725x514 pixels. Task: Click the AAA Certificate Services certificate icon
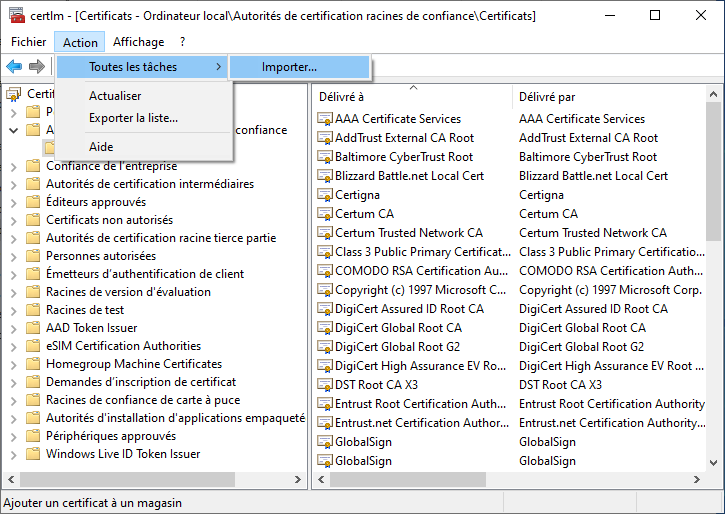tap(325, 119)
